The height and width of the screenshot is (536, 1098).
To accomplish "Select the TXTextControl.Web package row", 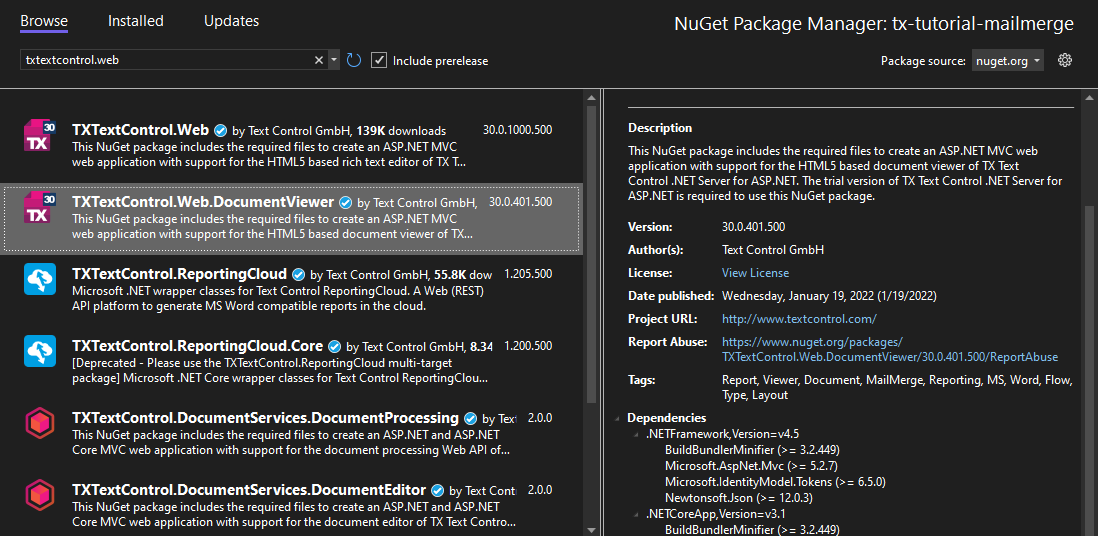I will [x=293, y=146].
